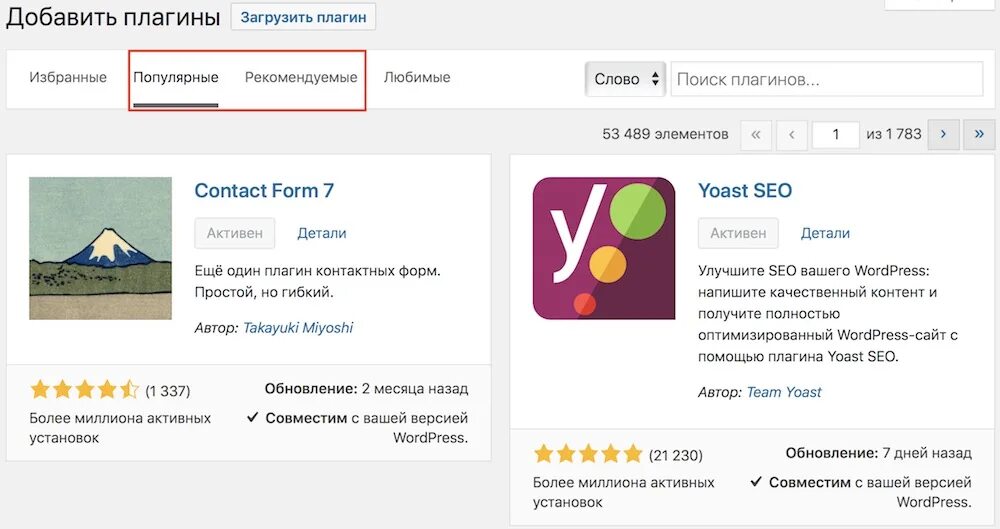Go to previous page arrow
Image resolution: width=1000 pixels, height=529 pixels.
(792, 134)
